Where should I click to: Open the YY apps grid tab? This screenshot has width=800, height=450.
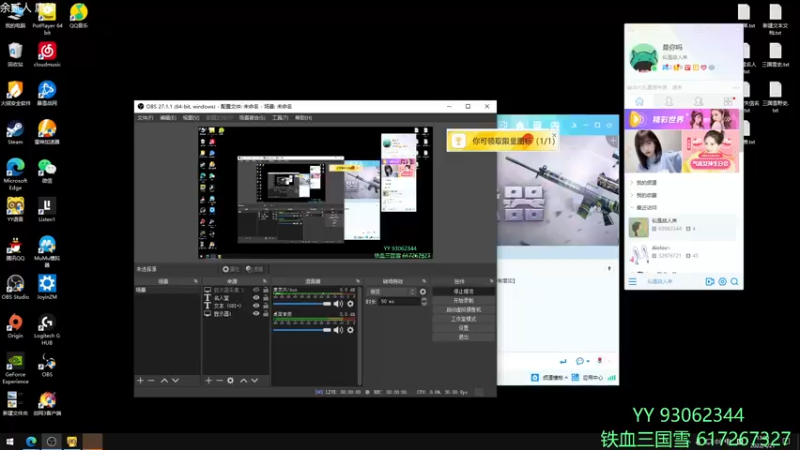tap(729, 102)
